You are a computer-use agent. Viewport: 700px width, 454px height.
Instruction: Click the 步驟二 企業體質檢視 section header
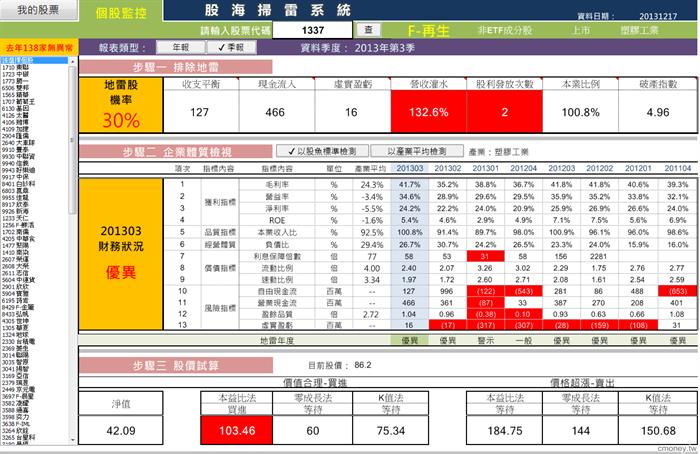click(175, 152)
